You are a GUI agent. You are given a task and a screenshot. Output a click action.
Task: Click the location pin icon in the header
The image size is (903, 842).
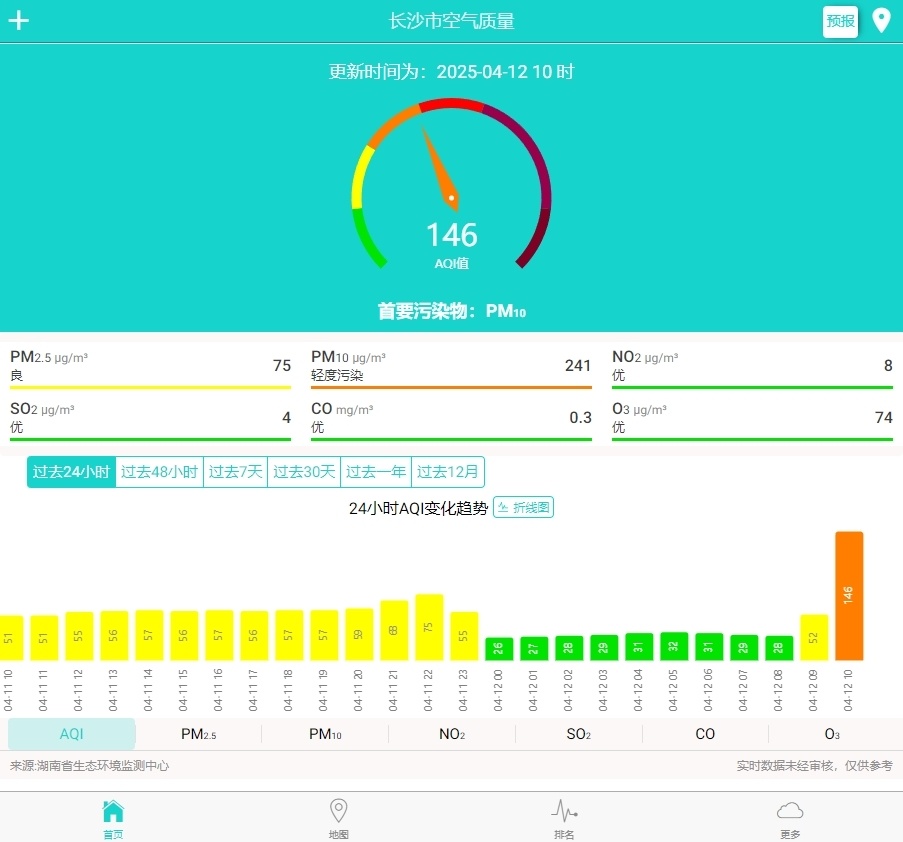tap(881, 19)
